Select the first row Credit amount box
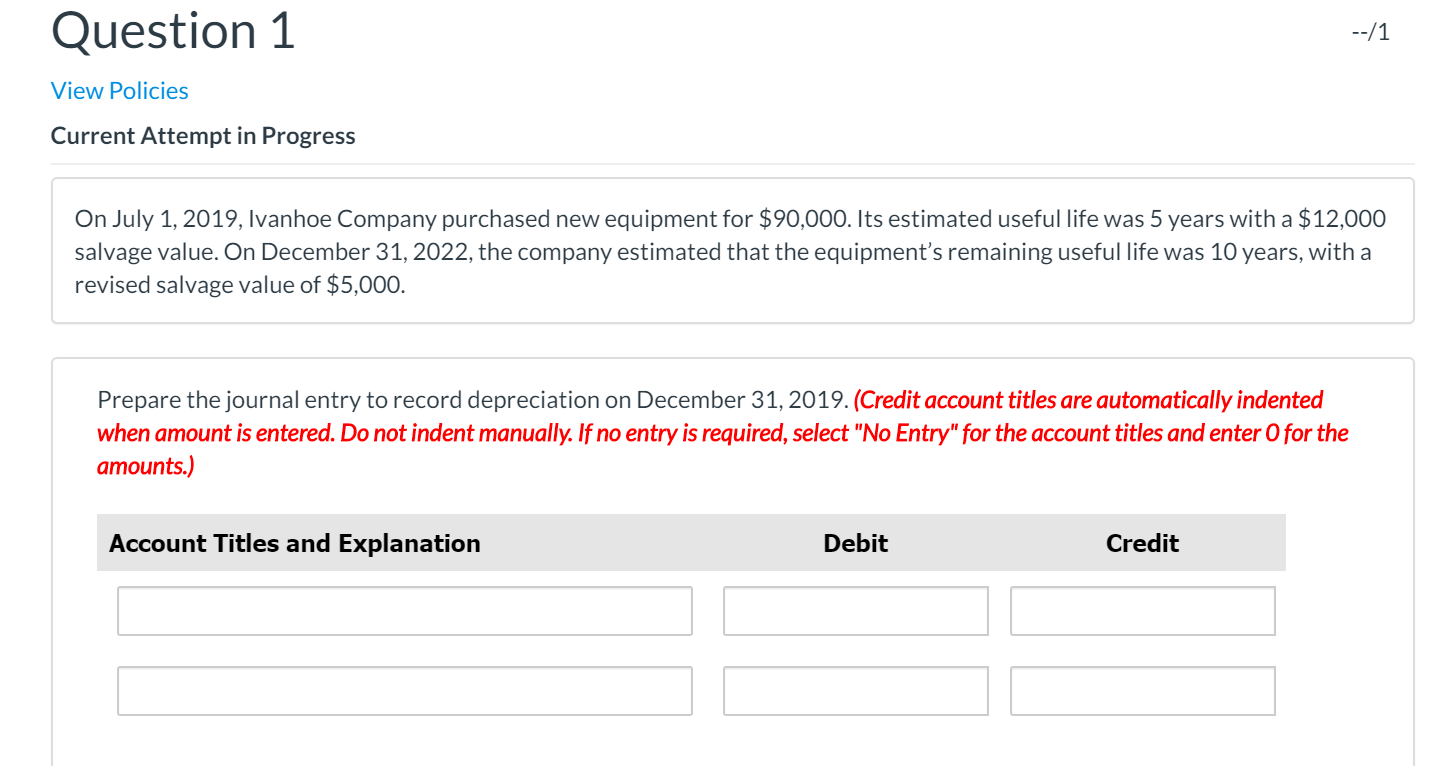Screen dimensions: 1435x766 pos(1141,610)
